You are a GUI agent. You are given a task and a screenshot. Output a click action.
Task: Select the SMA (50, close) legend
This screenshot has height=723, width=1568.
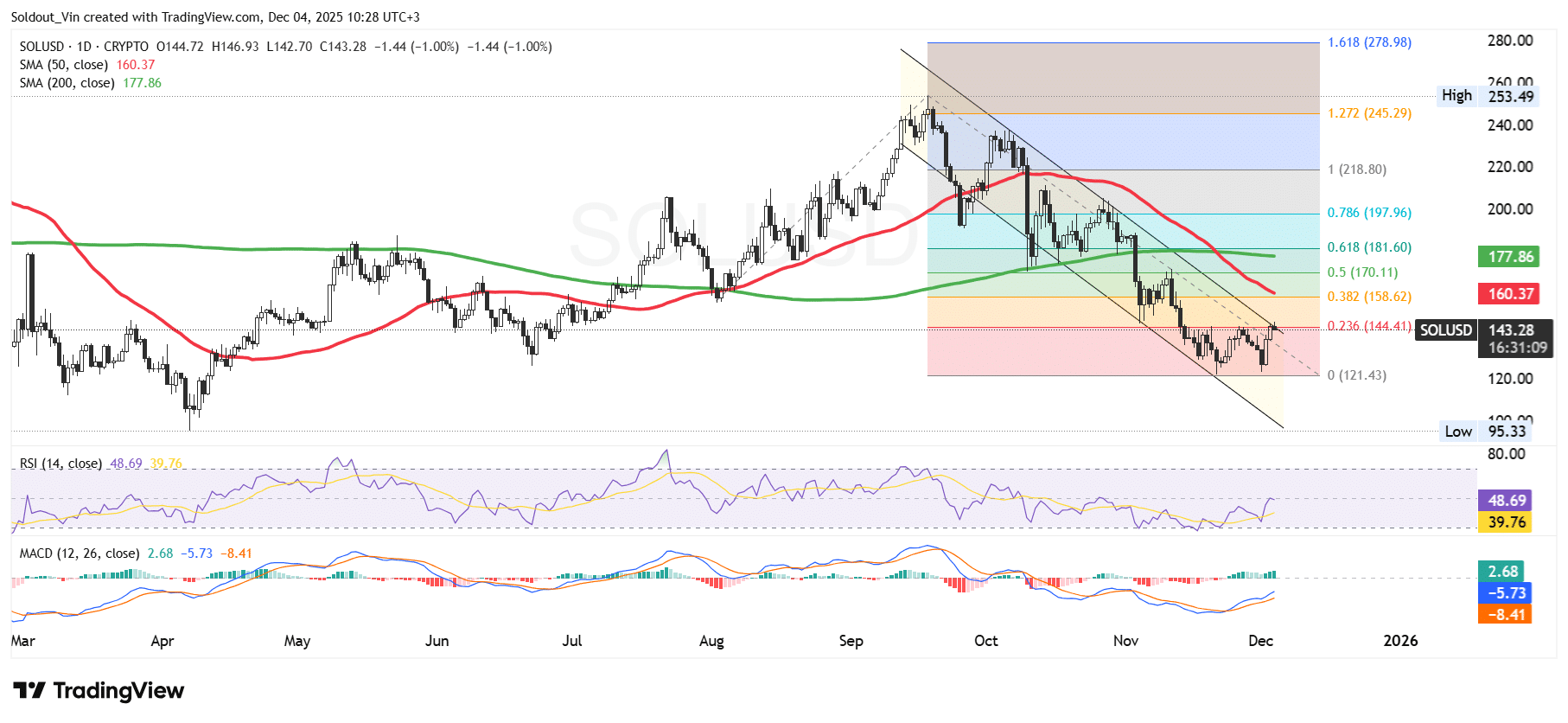point(64,65)
